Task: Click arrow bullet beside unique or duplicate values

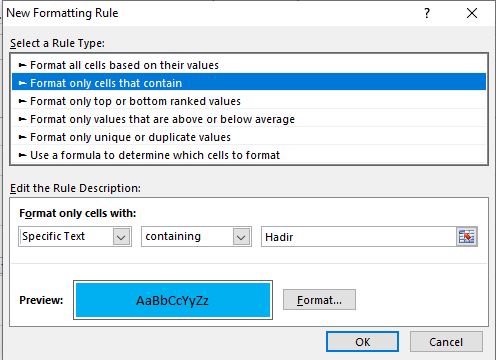Action: (x=22, y=137)
